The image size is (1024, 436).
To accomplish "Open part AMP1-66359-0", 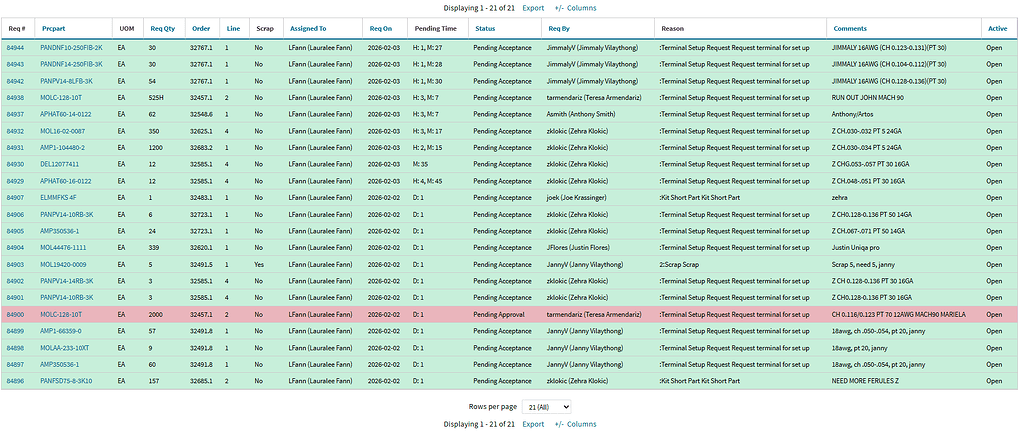I will [x=61, y=332].
